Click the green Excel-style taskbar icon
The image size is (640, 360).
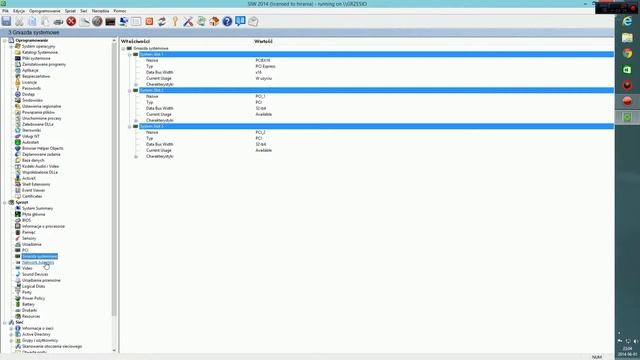click(x=627, y=69)
